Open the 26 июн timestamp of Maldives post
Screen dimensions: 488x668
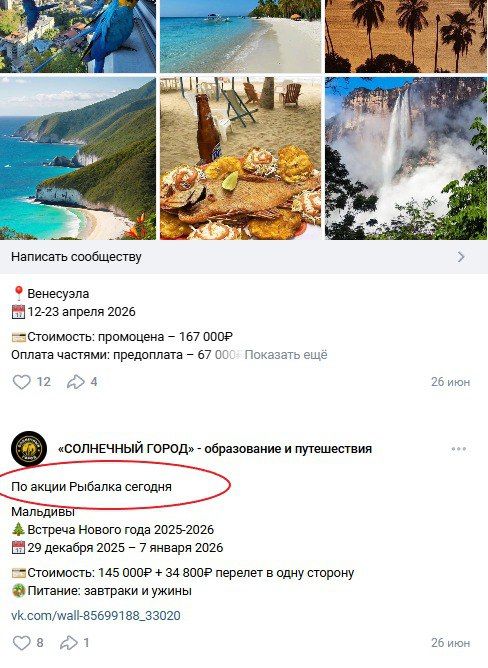[x=450, y=642]
